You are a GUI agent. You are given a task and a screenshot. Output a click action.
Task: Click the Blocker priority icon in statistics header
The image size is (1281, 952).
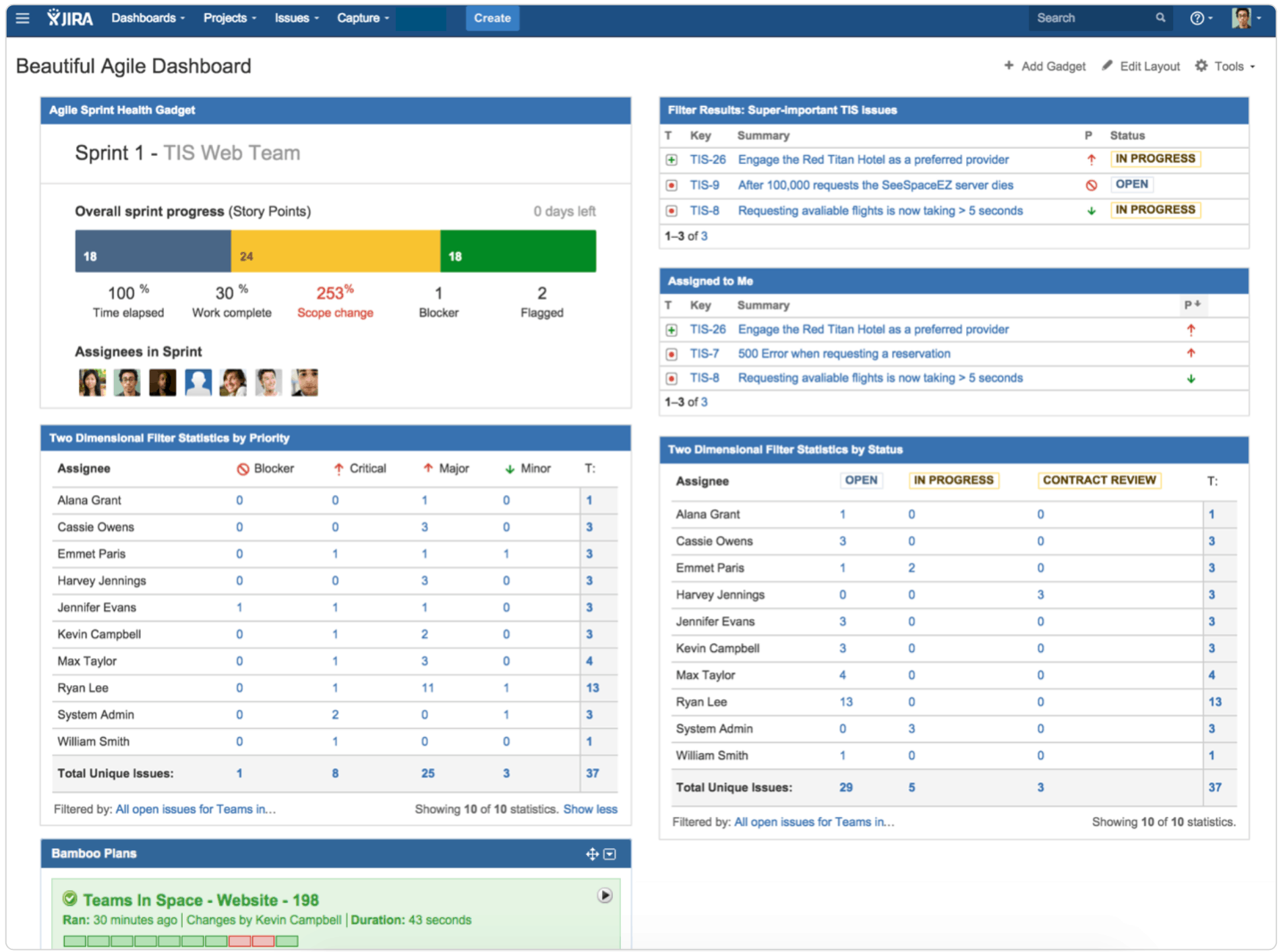[242, 468]
